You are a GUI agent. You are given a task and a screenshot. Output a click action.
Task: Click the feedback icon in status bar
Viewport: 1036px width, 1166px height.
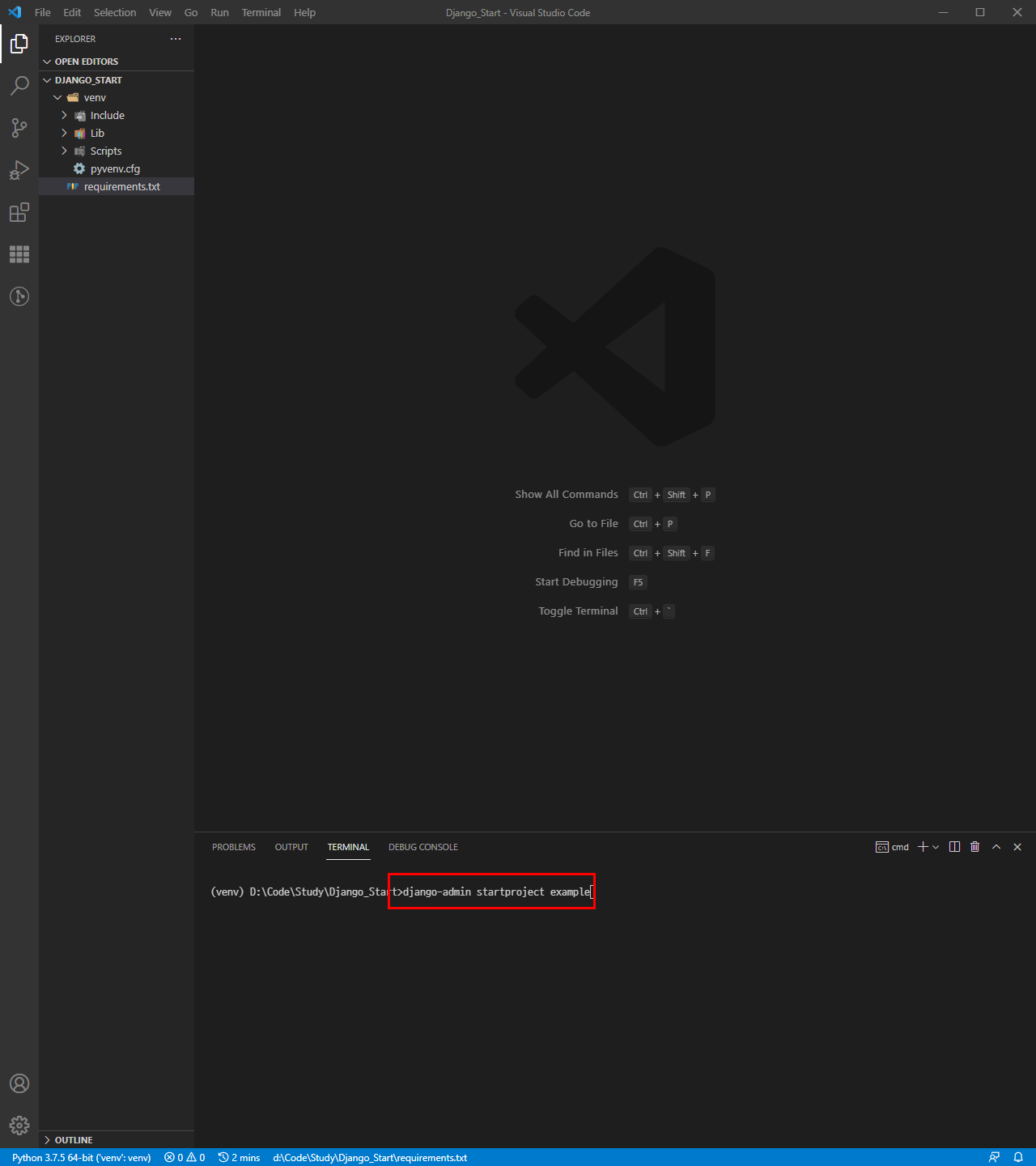point(994,1157)
